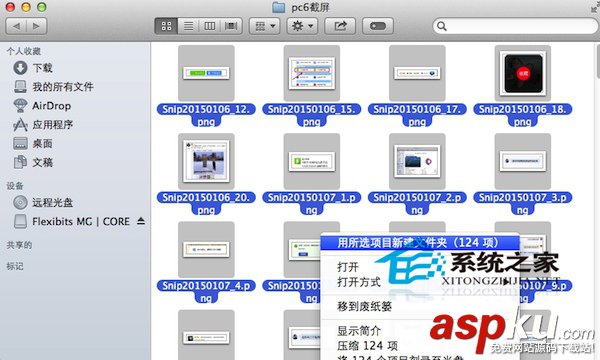Image resolution: width=600 pixels, height=360 pixels.
Task: Switch to icon view mode
Action: (166, 26)
